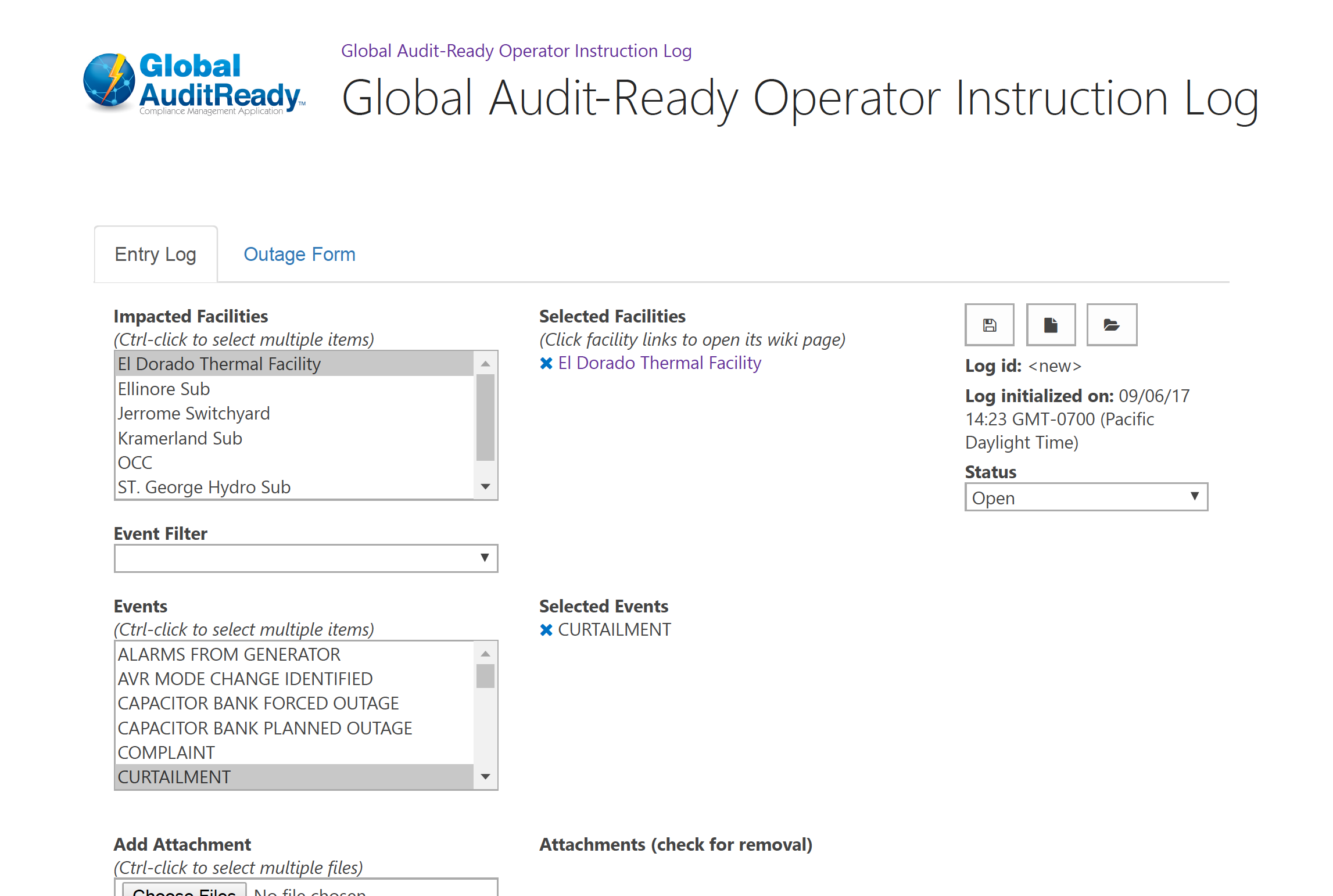This screenshot has width=1333, height=896.
Task: Click facilities list scrollbar up arrow
Action: [x=485, y=363]
